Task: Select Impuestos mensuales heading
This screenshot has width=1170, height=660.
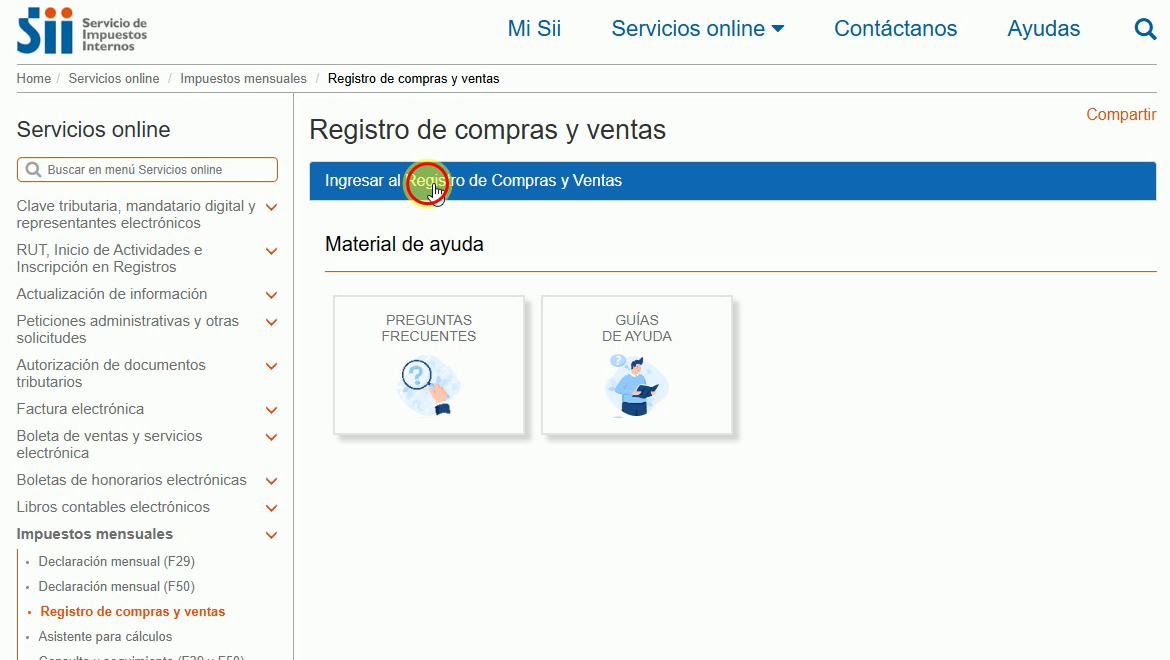Action: [x=95, y=534]
